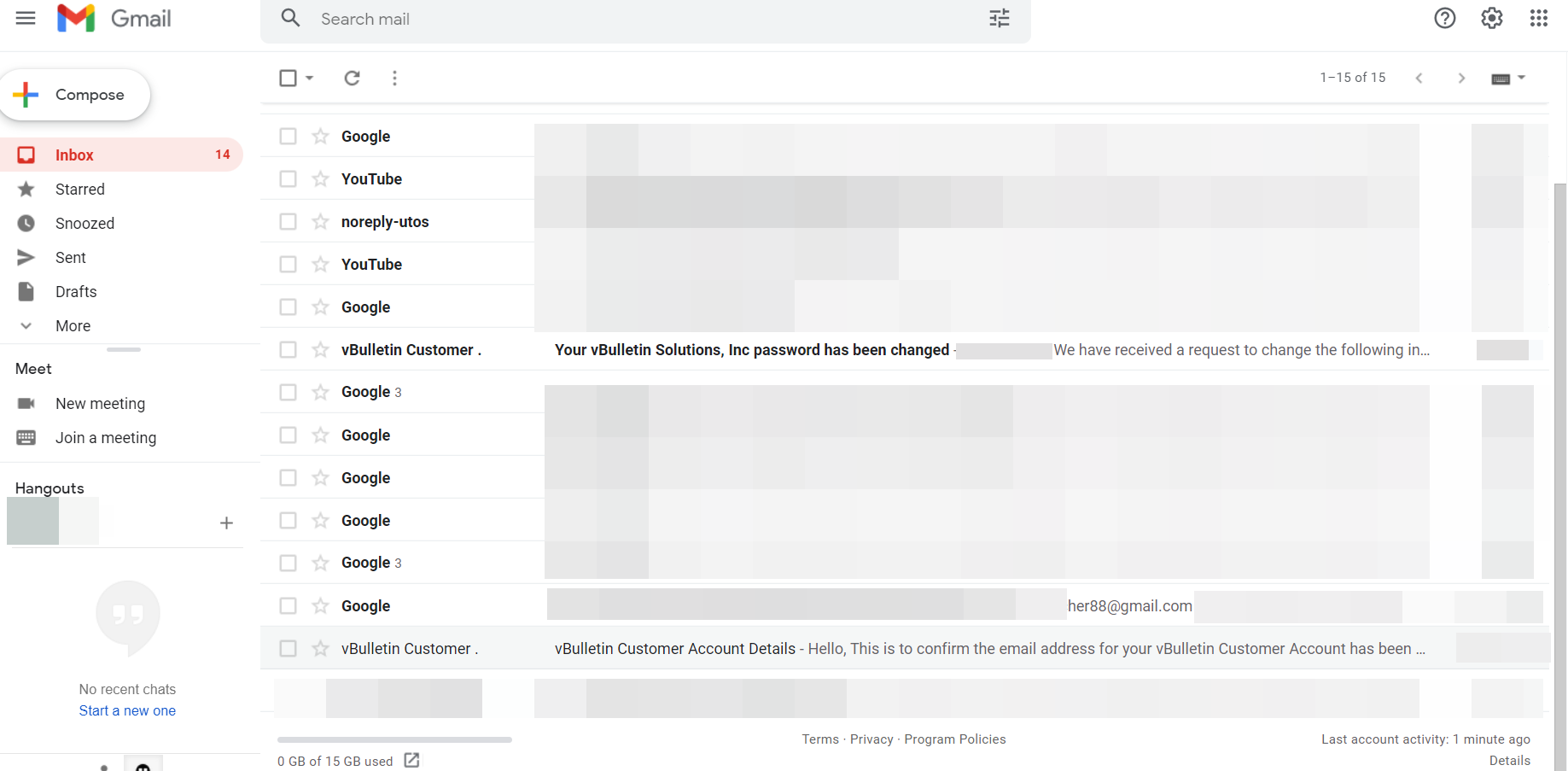Star the first vBulletin Customer password email

pyautogui.click(x=320, y=349)
